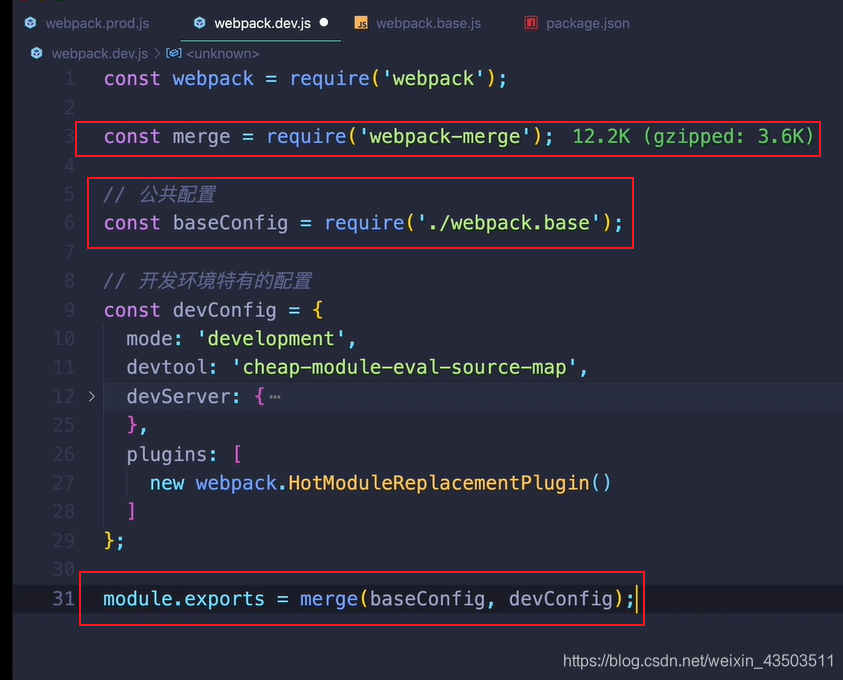Click webpack.dev.js in the breadcrumb
This screenshot has height=680, width=843.
pyautogui.click(x=99, y=54)
